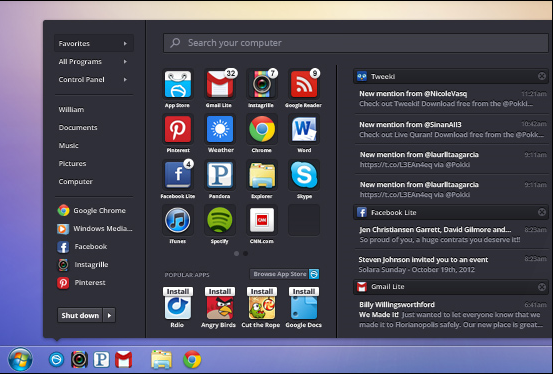Dismiss Facebook Lite notification group
Screen dimensions: 553x374
pyautogui.click(x=542, y=212)
